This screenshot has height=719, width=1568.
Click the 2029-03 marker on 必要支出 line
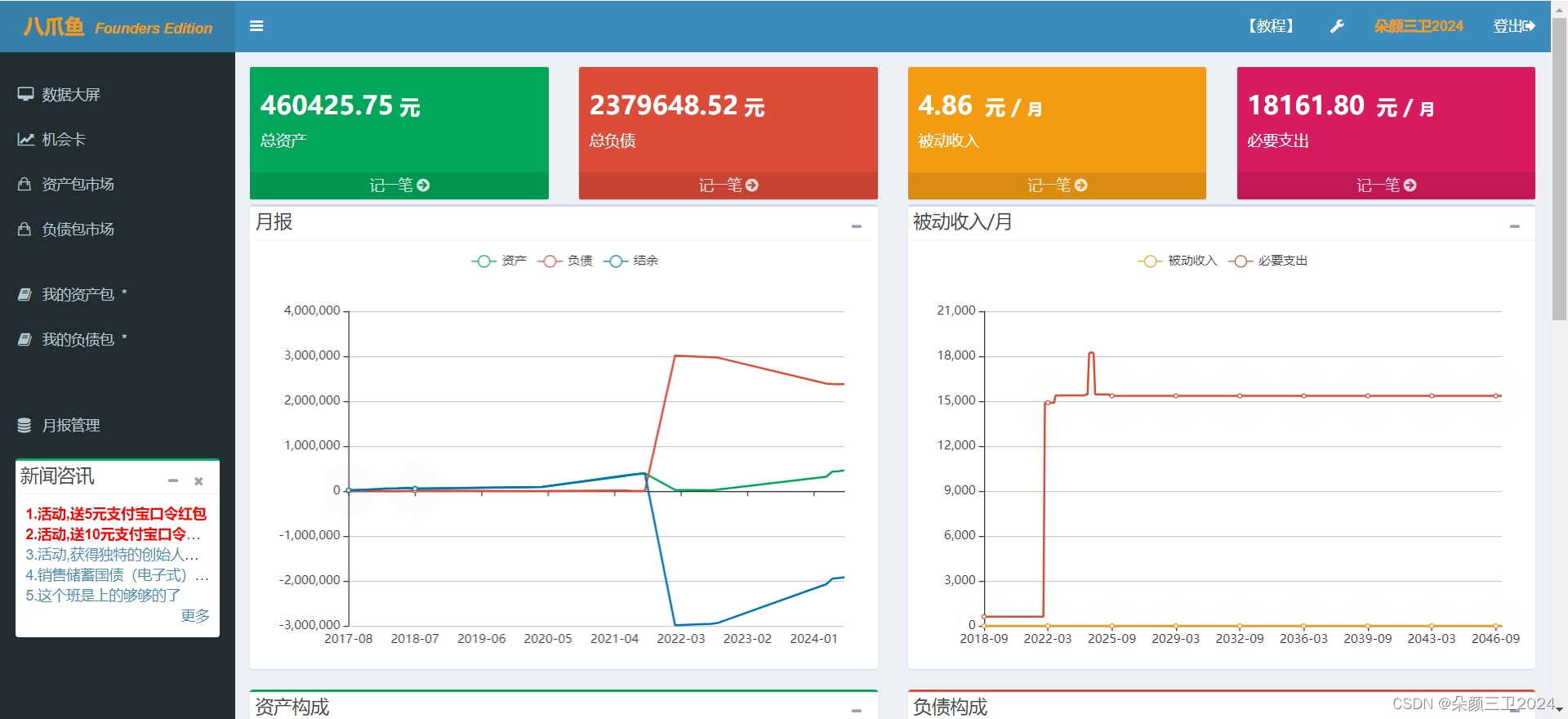(1176, 395)
